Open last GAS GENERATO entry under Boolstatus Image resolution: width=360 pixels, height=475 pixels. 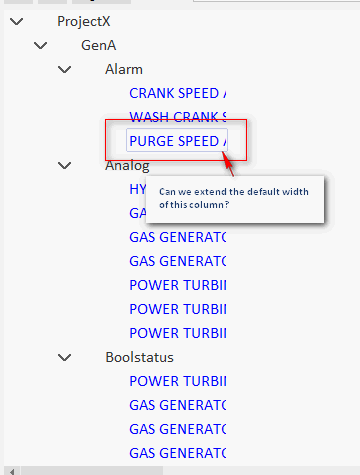coord(178,454)
